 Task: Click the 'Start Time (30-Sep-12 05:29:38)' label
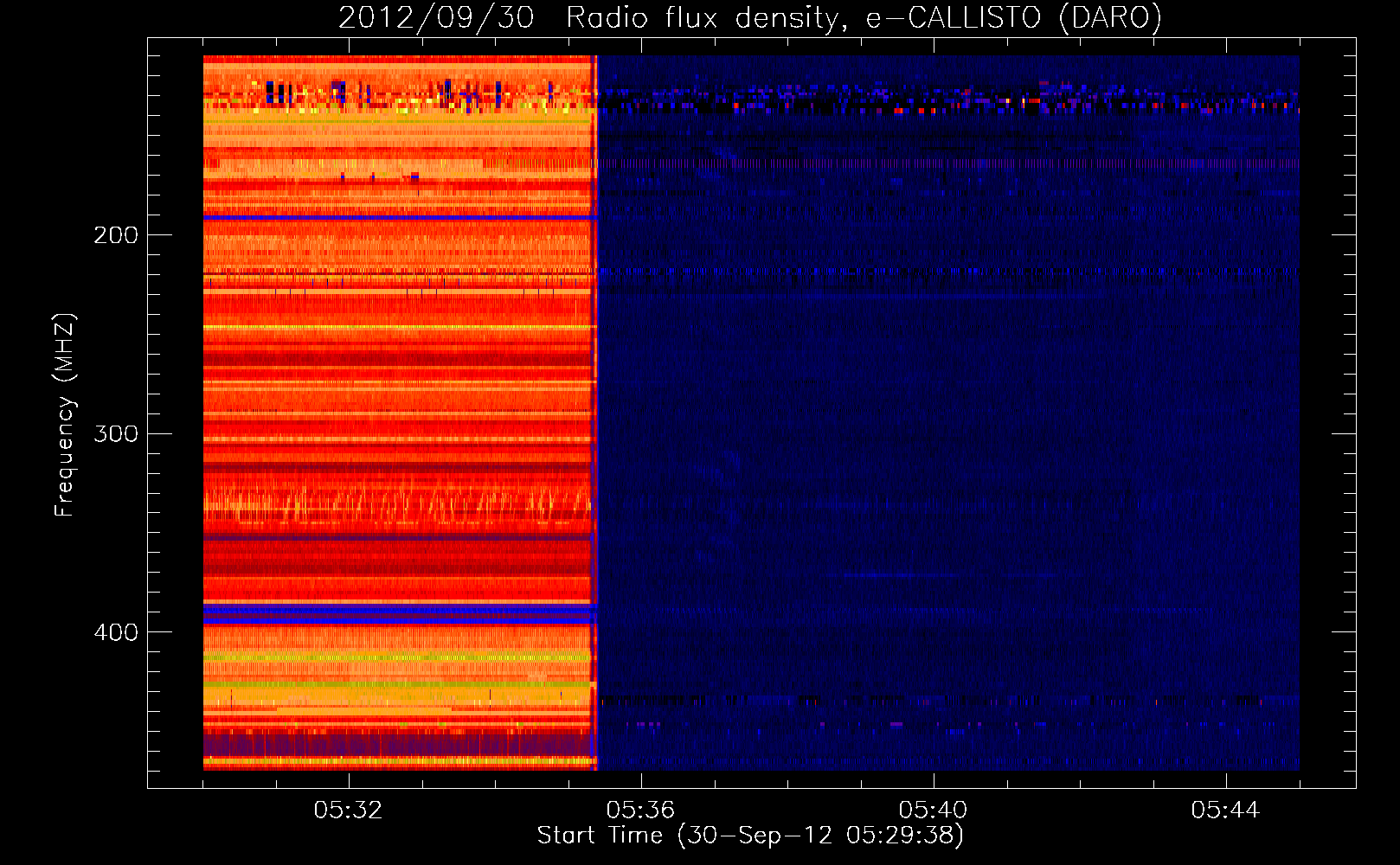click(750, 836)
